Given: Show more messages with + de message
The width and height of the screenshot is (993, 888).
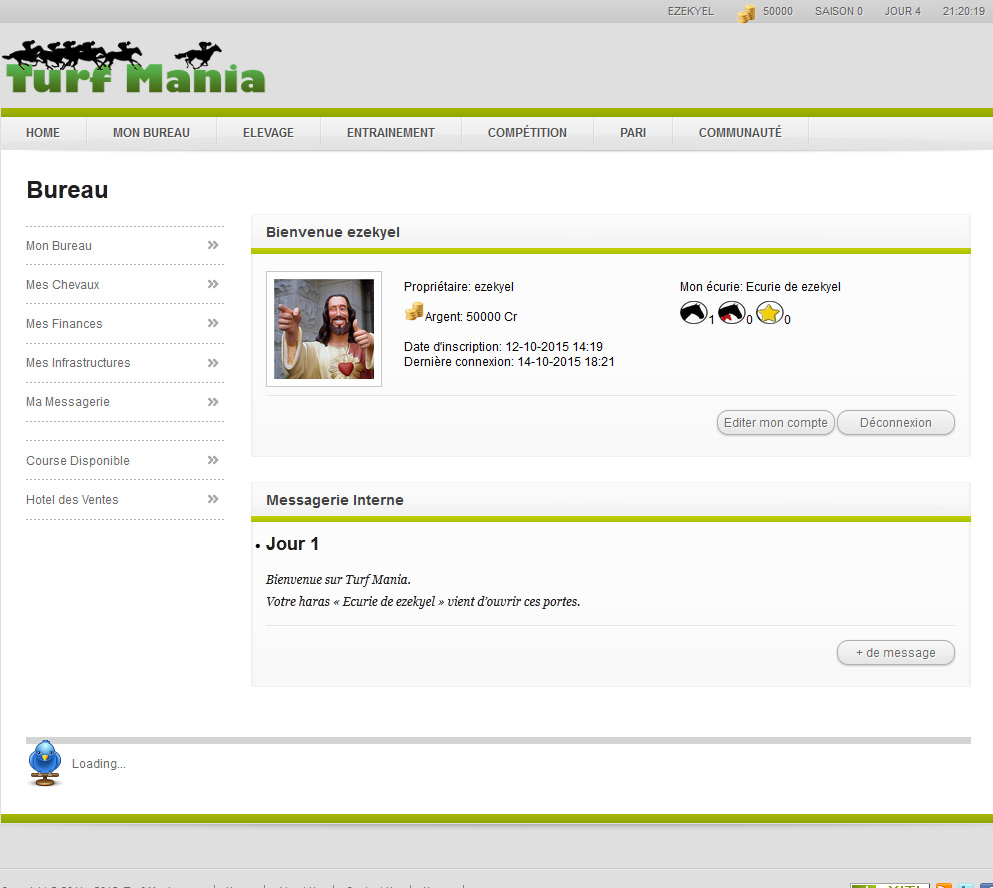Looking at the screenshot, I should [x=895, y=652].
